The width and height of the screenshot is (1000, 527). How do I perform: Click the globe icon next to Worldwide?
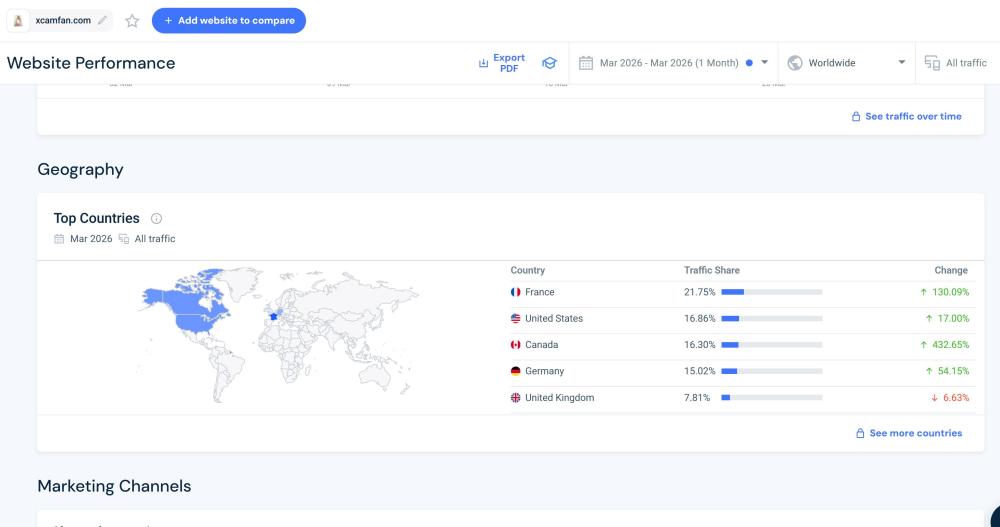[x=795, y=63]
